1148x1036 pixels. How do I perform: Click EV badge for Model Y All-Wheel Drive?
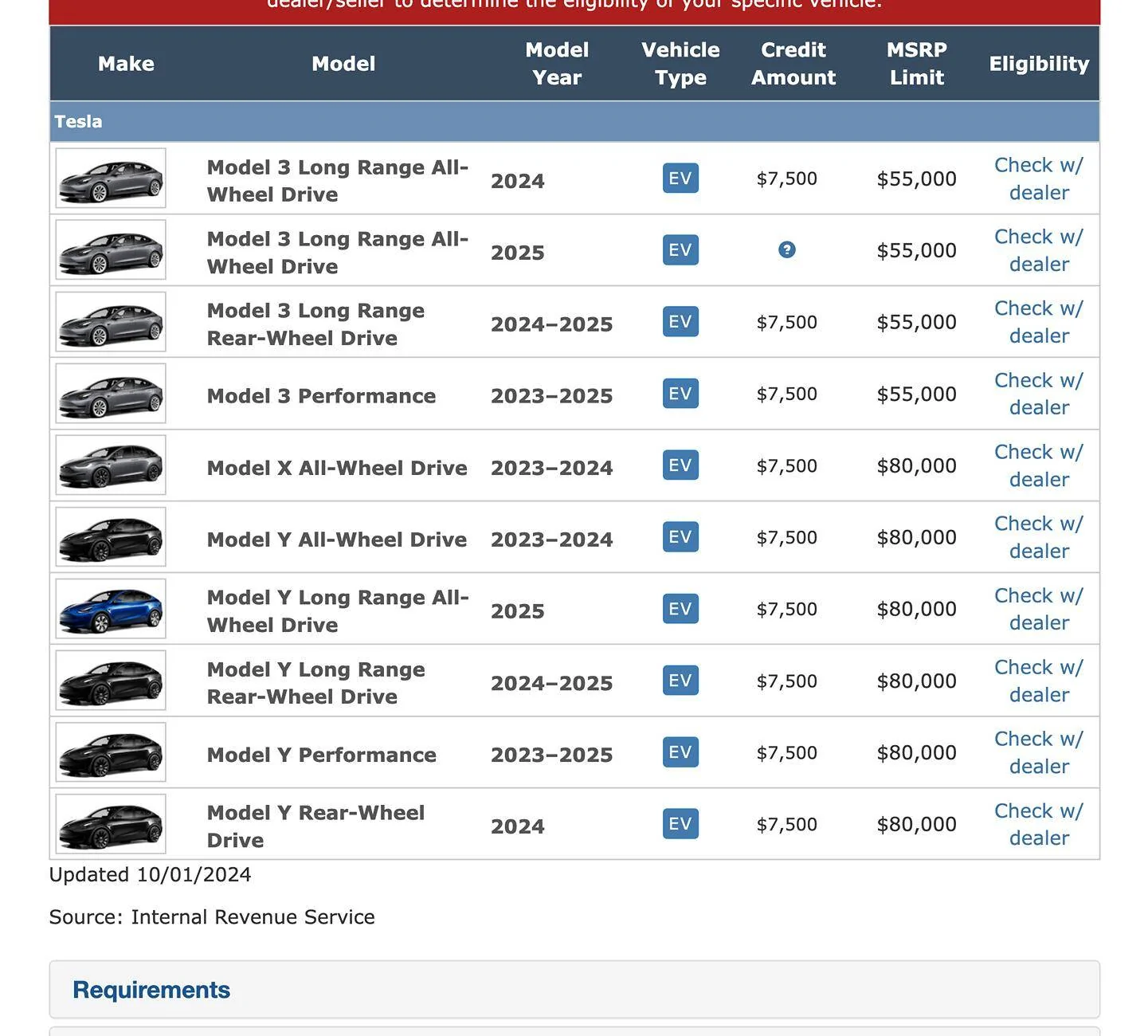680,537
